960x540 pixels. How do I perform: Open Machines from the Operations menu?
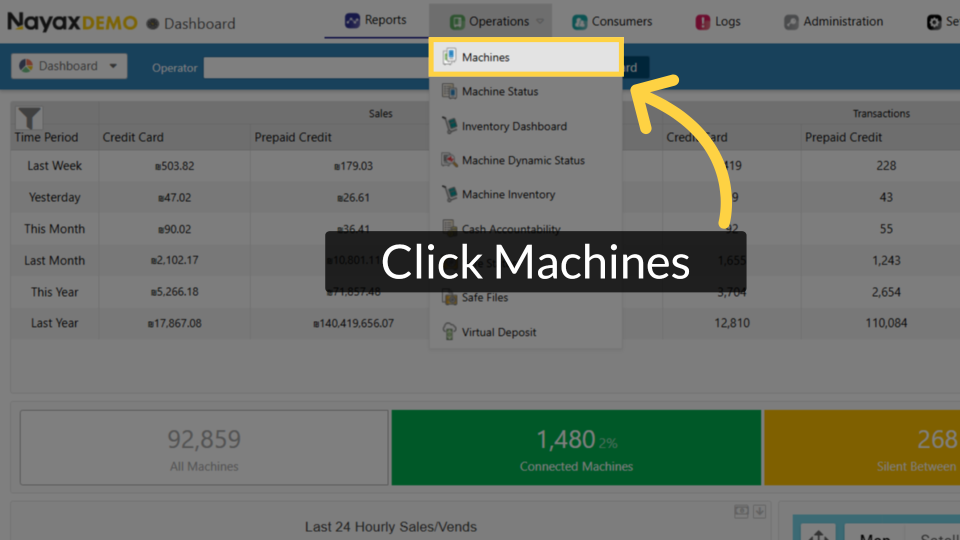coord(526,57)
